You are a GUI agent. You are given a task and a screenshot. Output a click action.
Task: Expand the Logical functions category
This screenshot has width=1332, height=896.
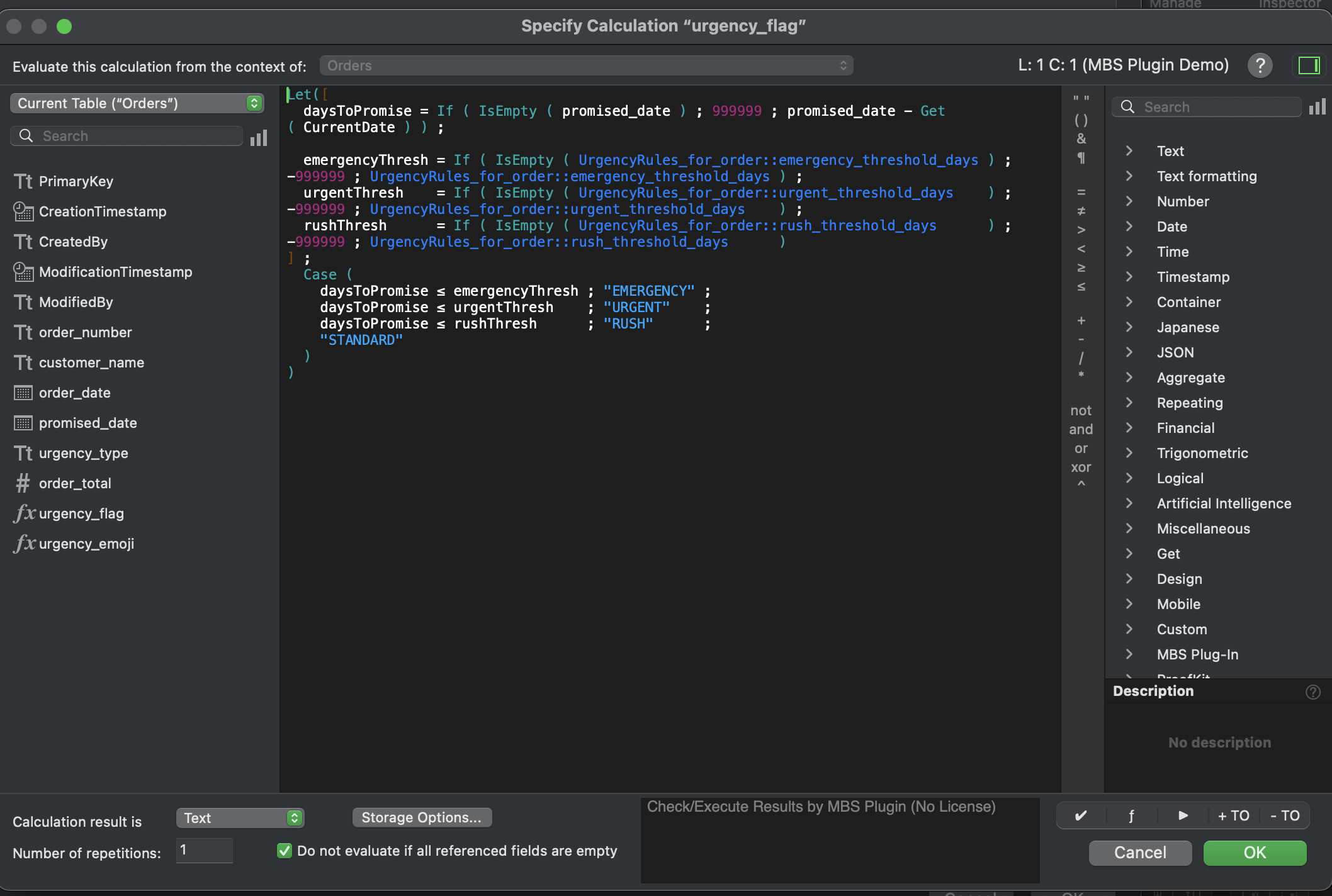pos(1129,478)
